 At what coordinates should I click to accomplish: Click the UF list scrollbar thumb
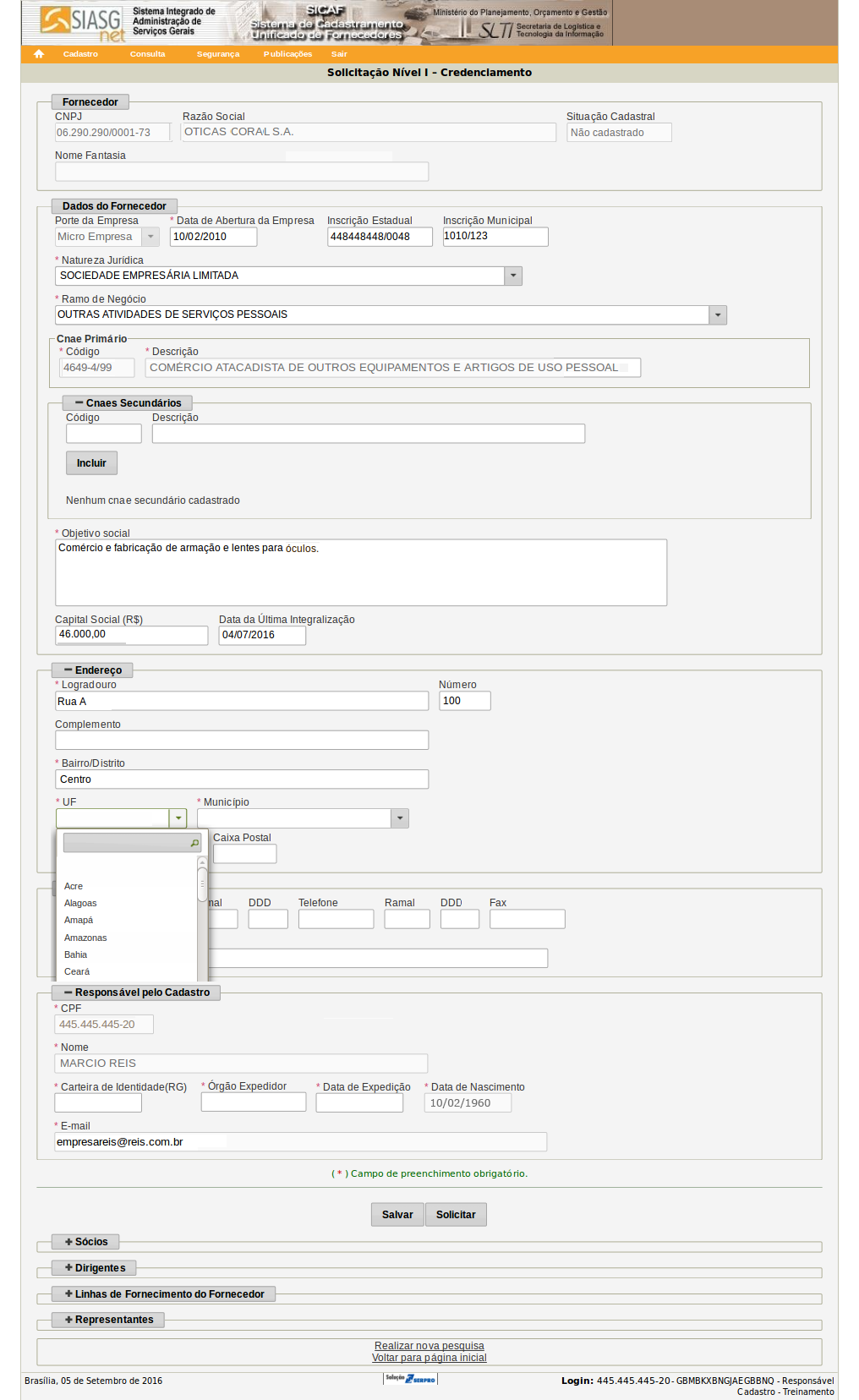[202, 884]
